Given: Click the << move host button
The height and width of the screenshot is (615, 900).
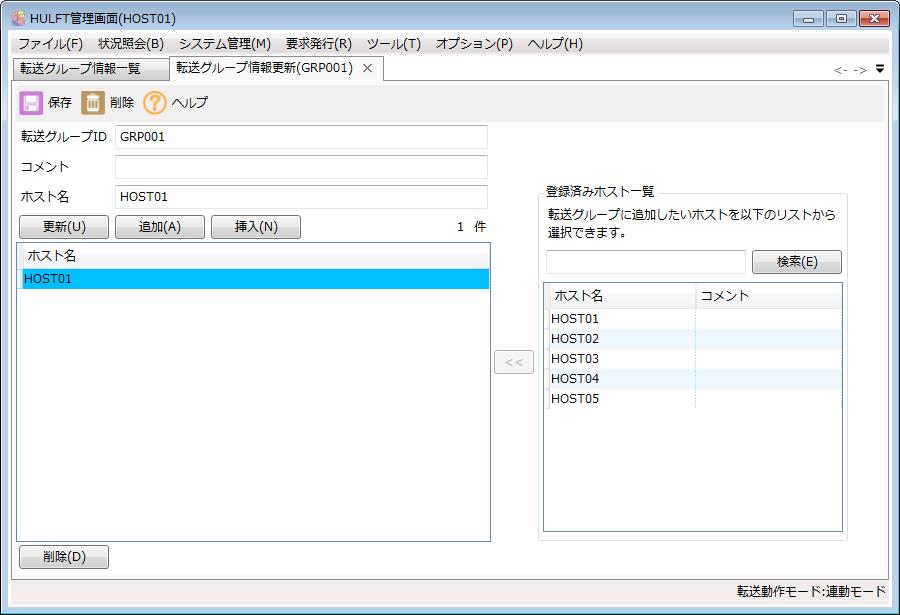Looking at the screenshot, I should tap(514, 362).
